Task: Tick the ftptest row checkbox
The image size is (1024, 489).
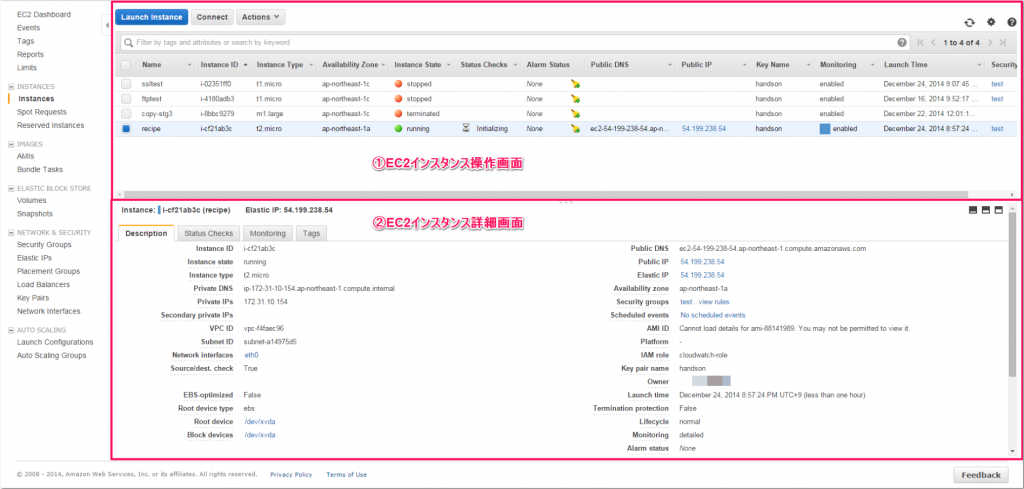Action: click(126, 99)
